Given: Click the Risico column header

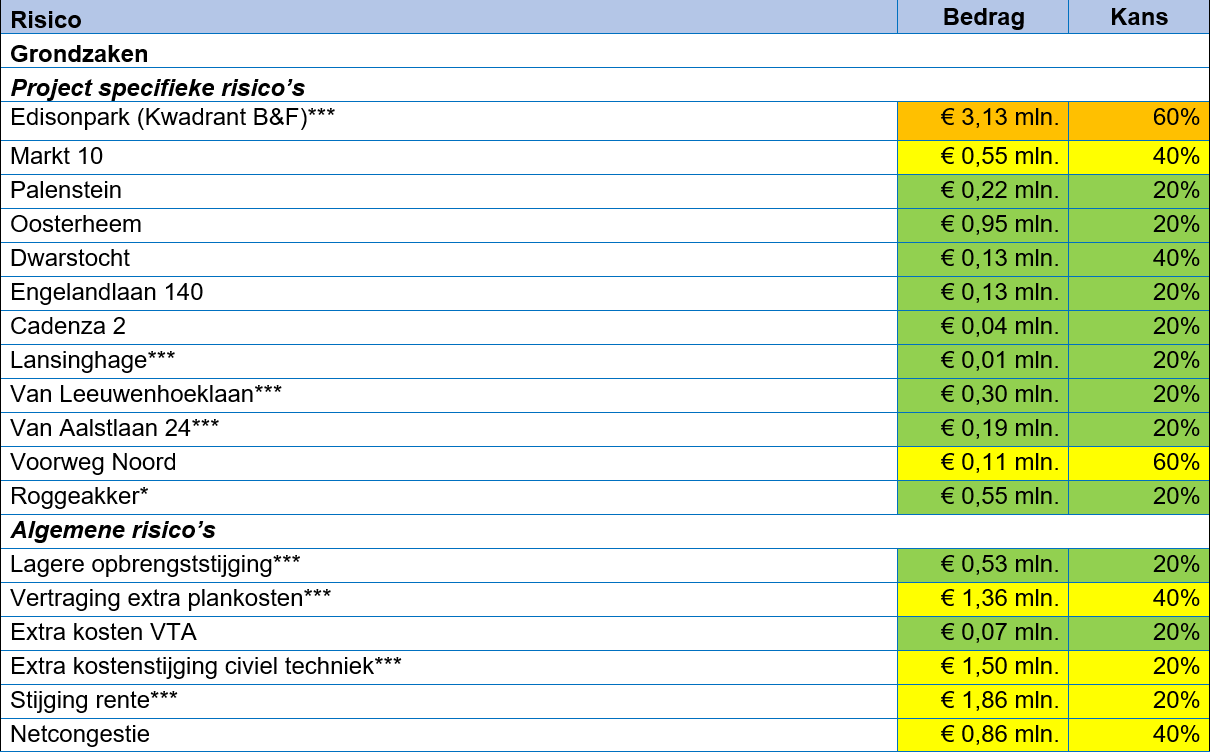Looking at the screenshot, I should point(46,19).
